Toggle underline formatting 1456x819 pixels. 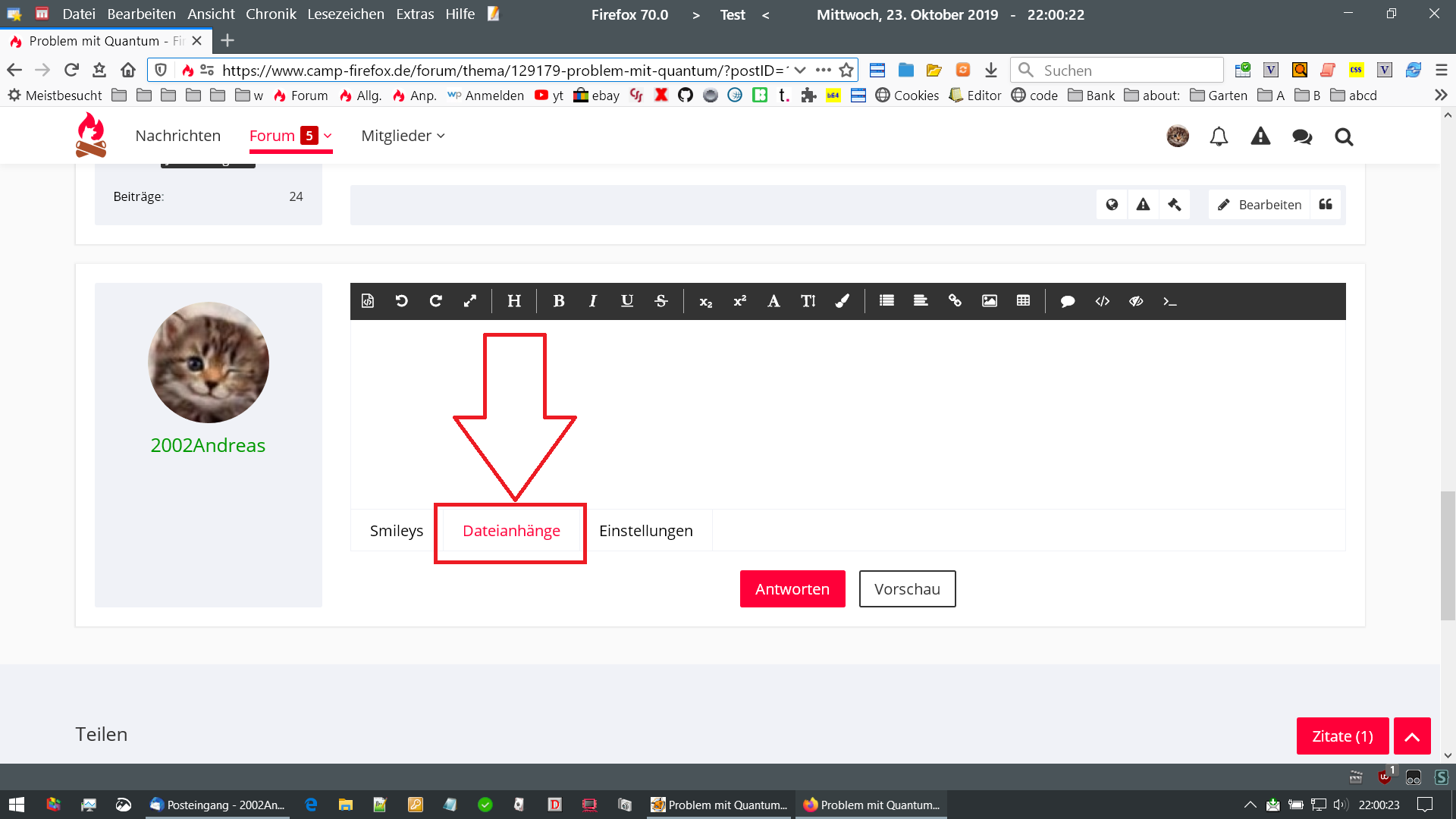point(626,301)
